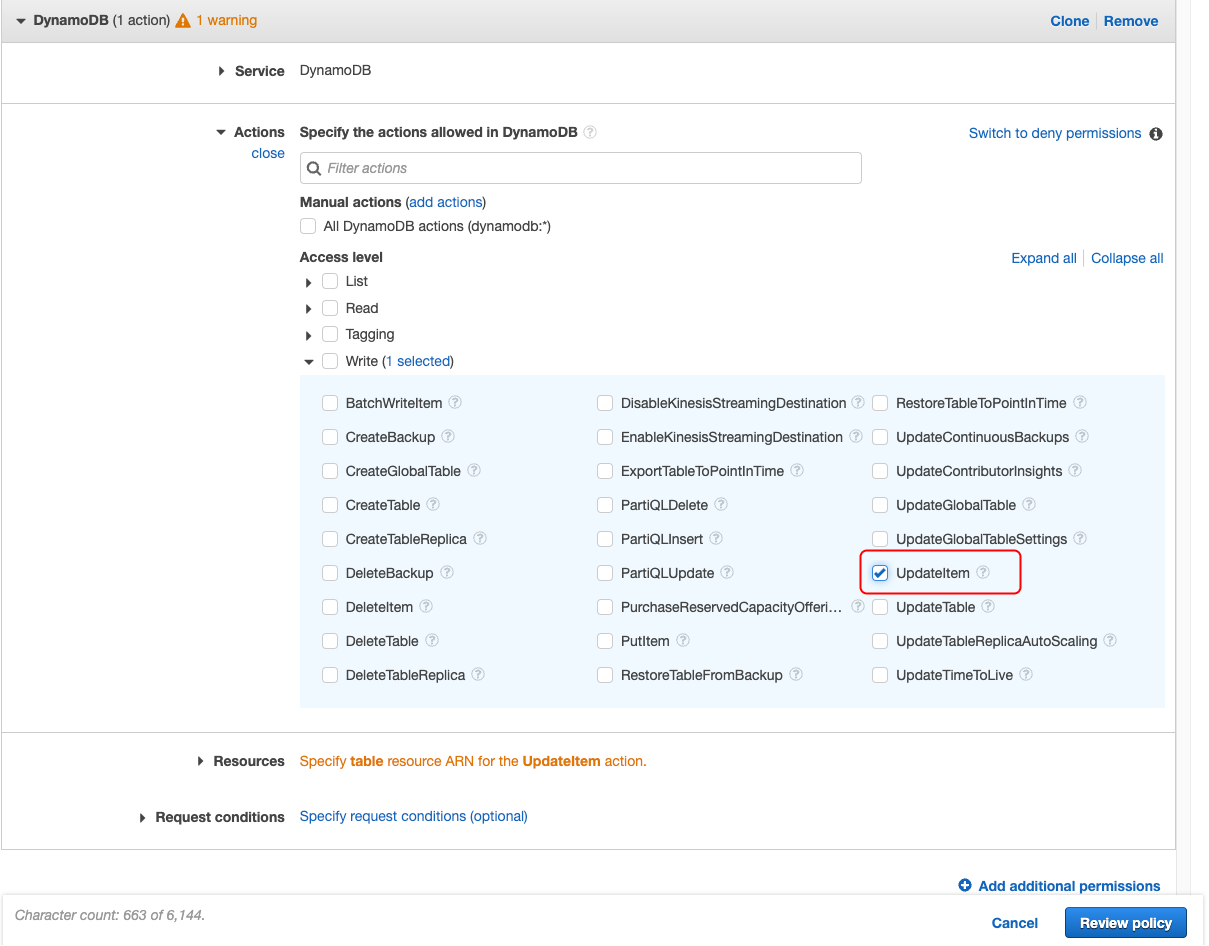Click the help icon beside UpdateContinuousBackups
The height and width of the screenshot is (946, 1209).
(1082, 437)
